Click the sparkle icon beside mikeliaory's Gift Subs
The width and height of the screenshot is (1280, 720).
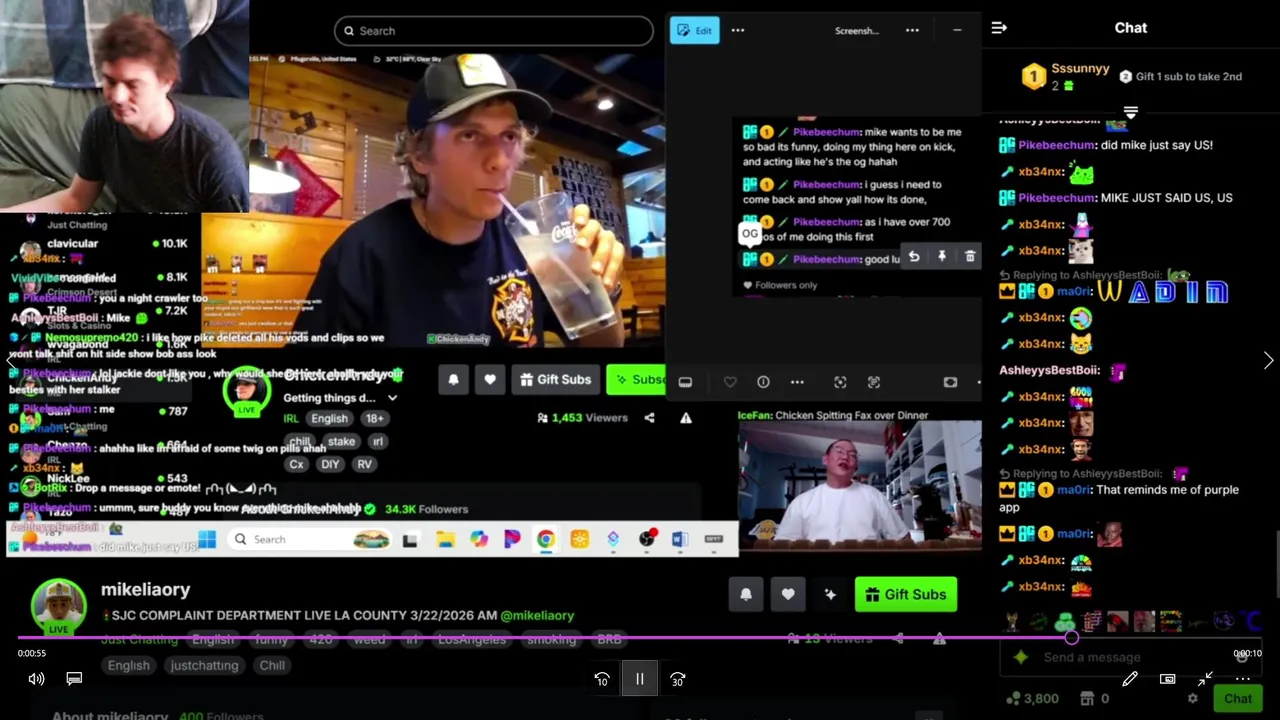pyautogui.click(x=830, y=594)
